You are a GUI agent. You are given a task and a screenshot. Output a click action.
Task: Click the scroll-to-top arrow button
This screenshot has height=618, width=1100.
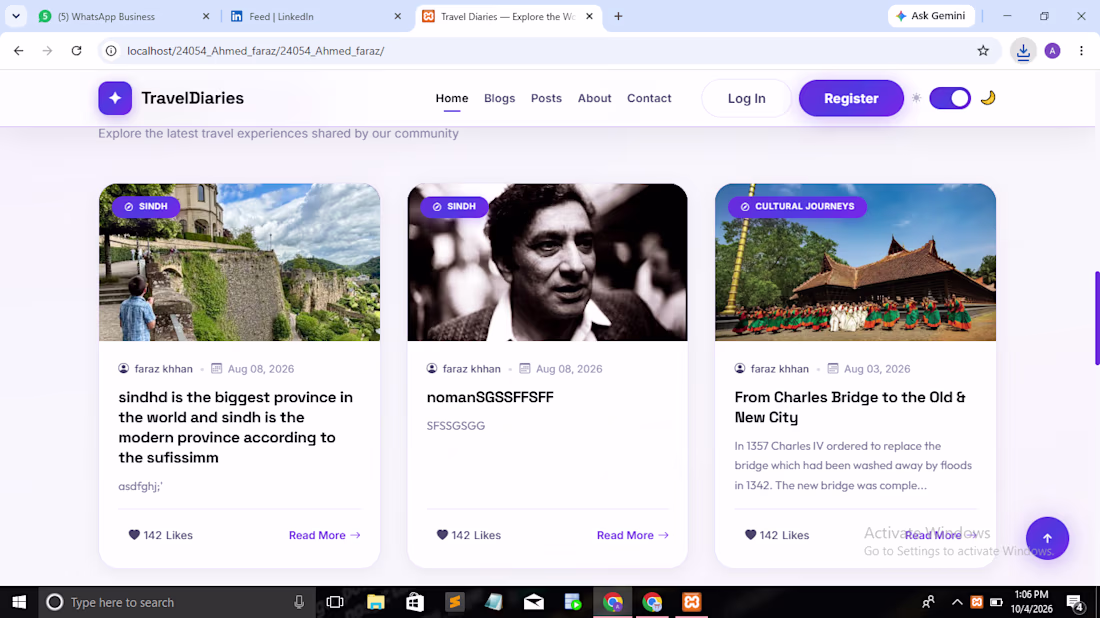1047,539
